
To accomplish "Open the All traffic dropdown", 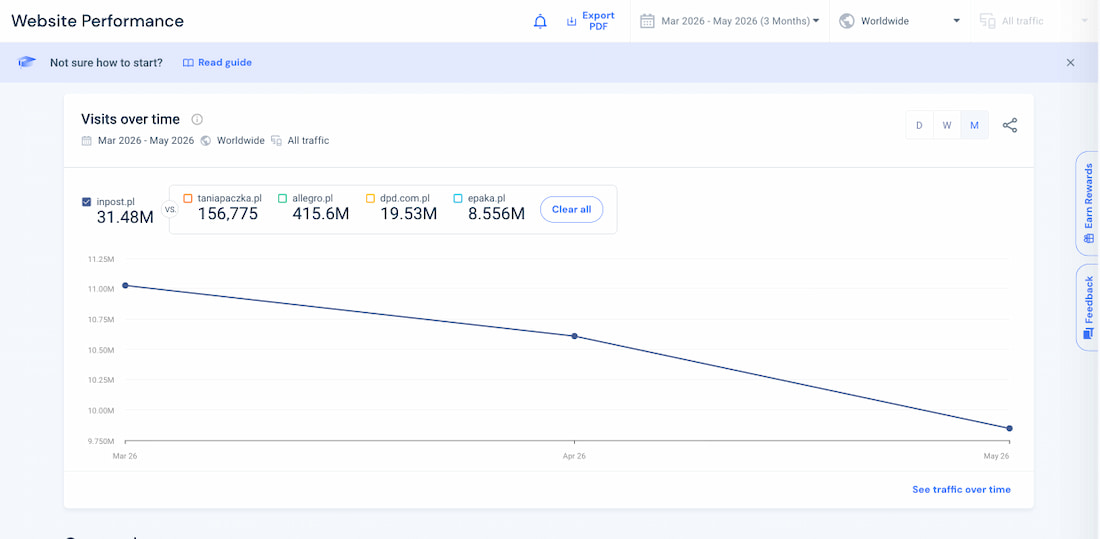I will click(x=1033, y=21).
